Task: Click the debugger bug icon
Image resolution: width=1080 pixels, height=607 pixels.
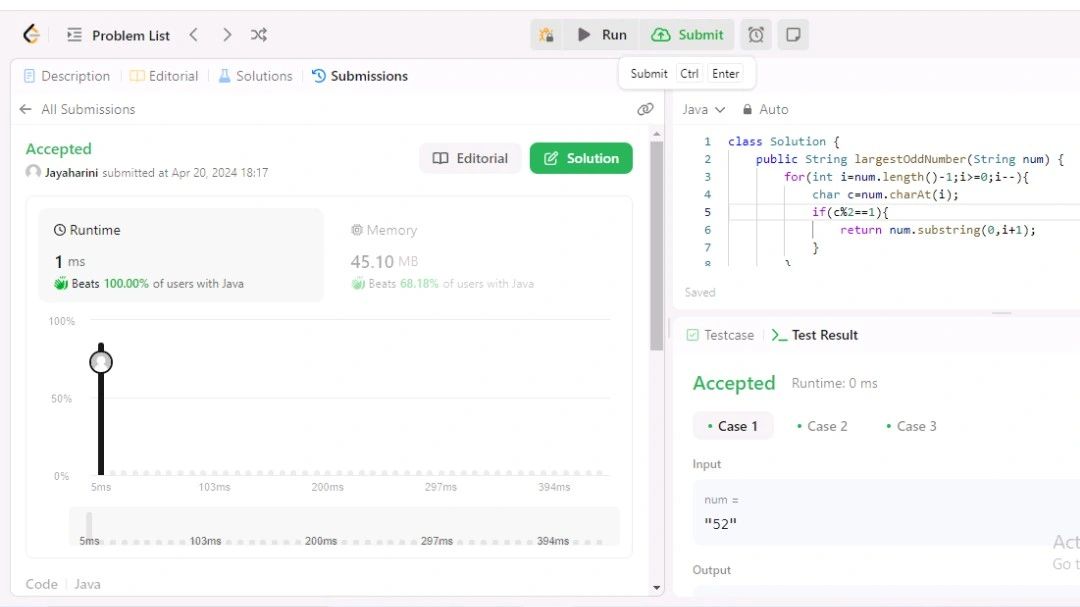Action: pos(546,35)
